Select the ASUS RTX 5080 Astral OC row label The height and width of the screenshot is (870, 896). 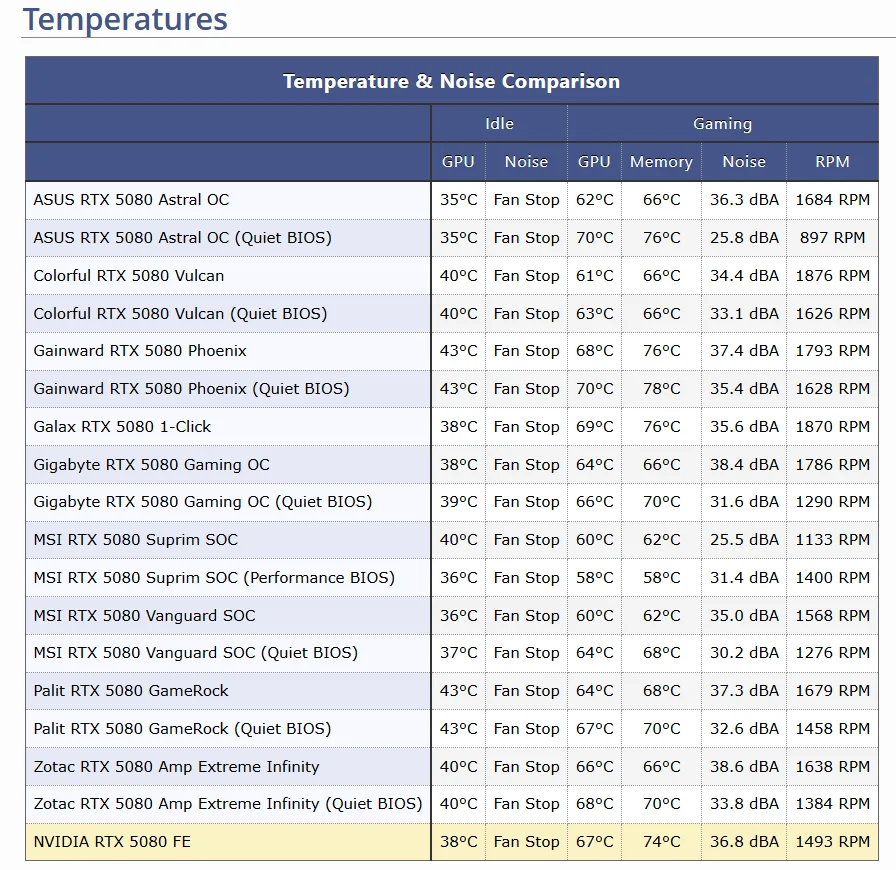point(131,200)
